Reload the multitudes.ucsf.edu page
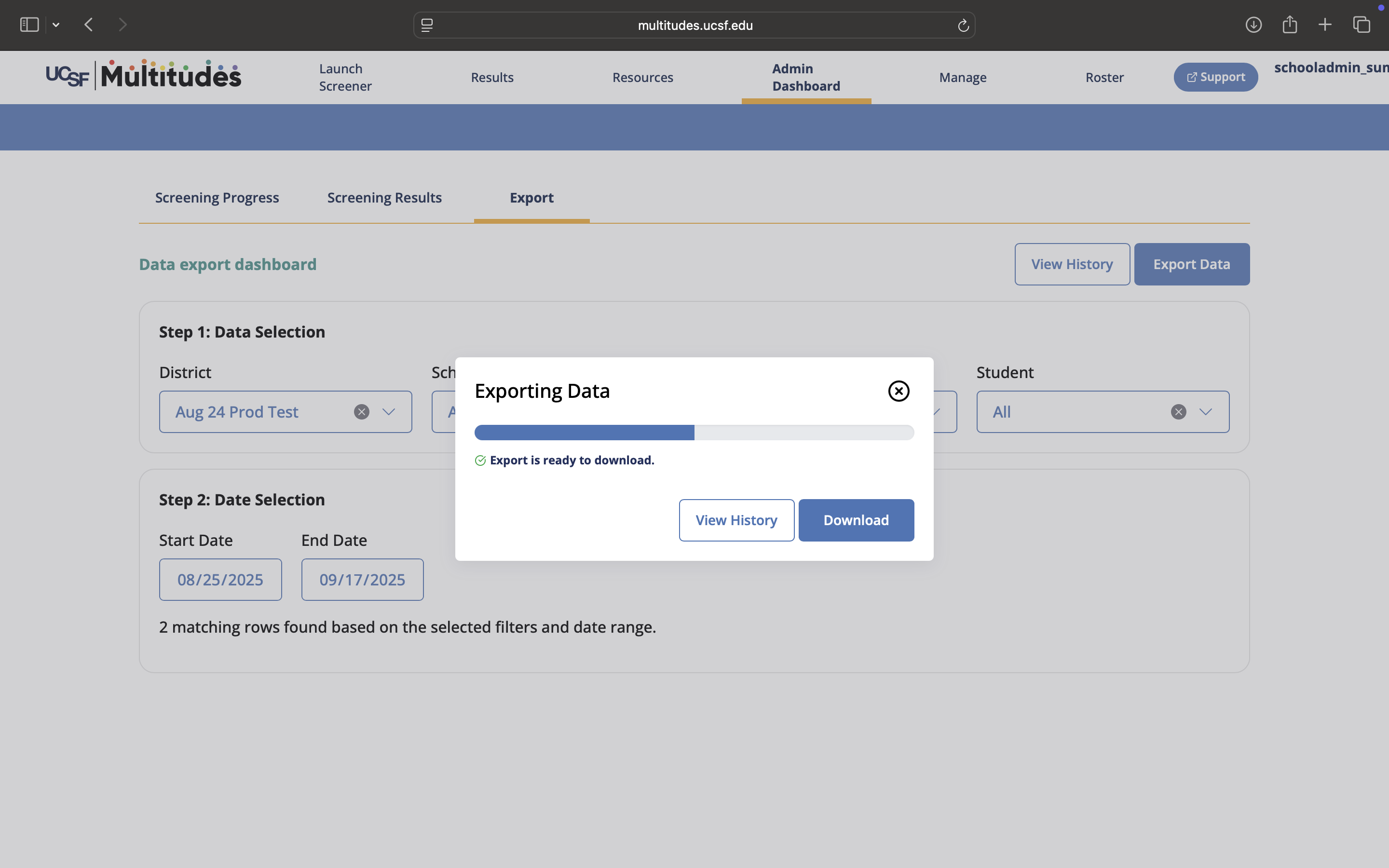 click(963, 25)
